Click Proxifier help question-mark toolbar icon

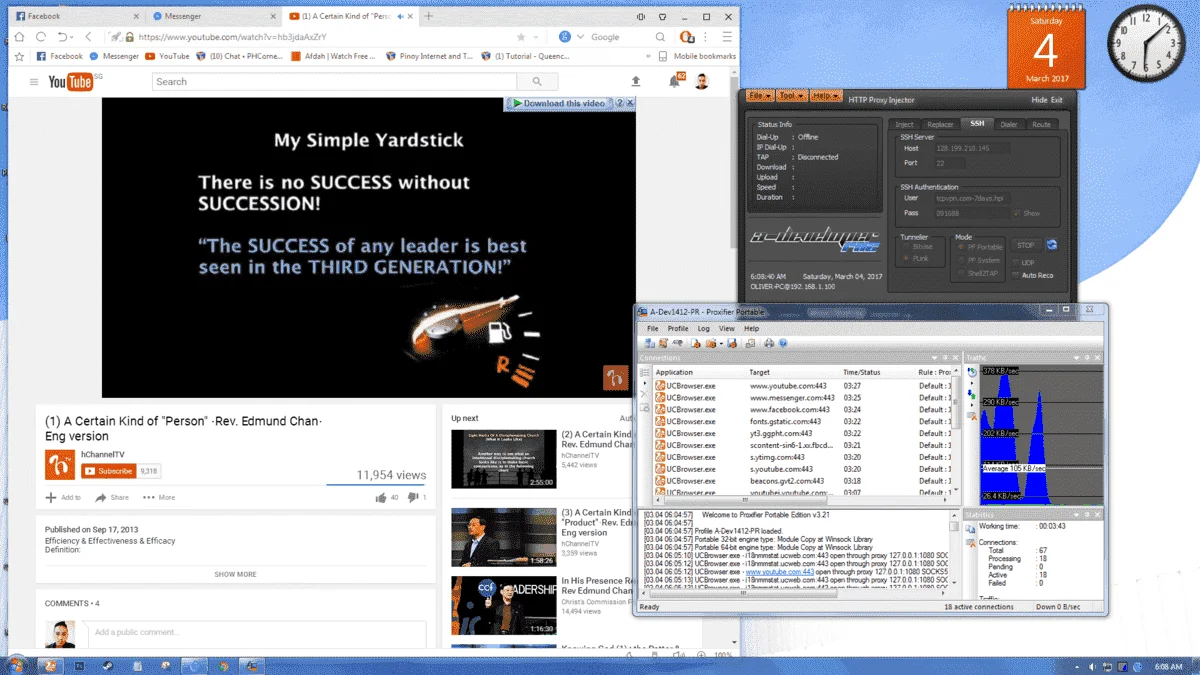coord(783,343)
